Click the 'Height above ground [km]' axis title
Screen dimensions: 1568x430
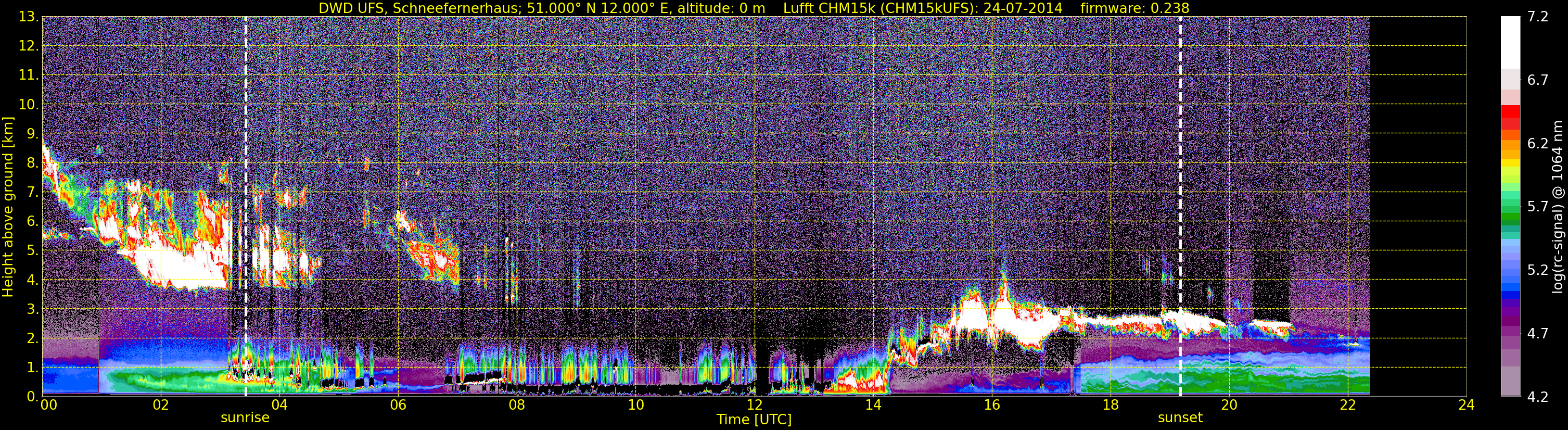[8, 207]
